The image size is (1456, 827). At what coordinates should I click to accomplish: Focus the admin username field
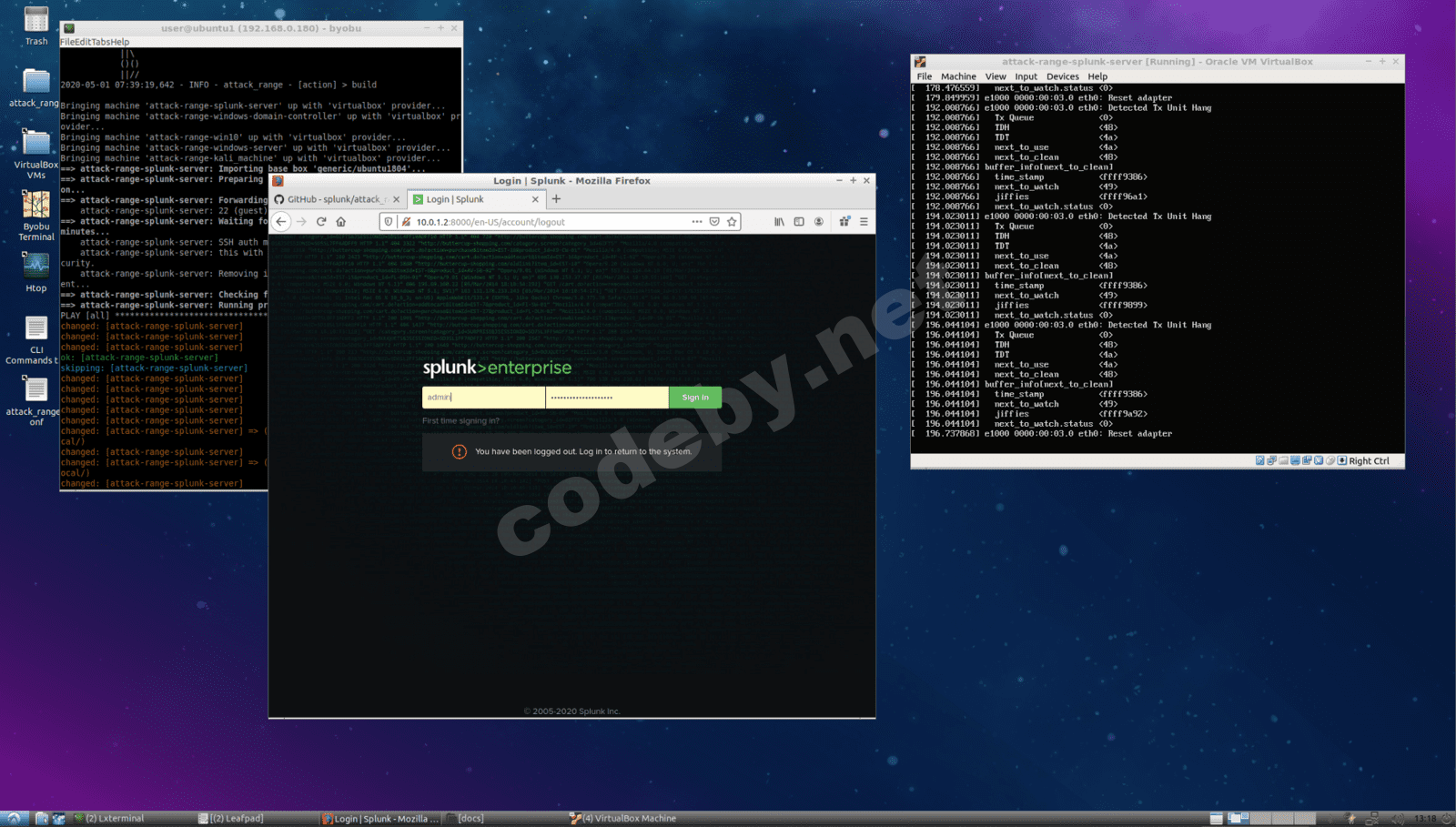click(x=483, y=398)
